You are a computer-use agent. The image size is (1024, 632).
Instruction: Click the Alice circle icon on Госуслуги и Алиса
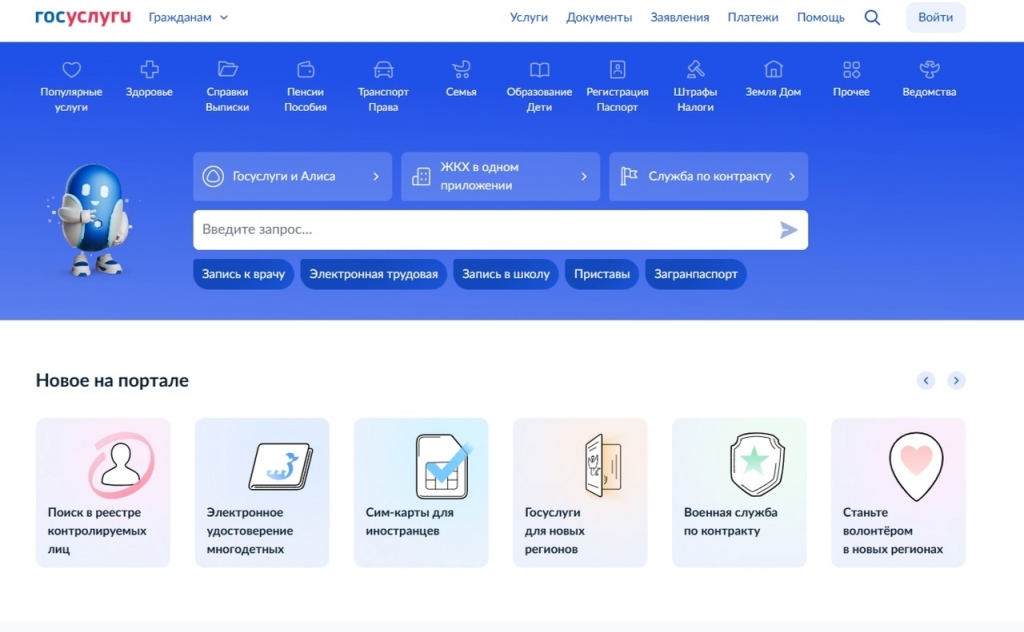(213, 176)
